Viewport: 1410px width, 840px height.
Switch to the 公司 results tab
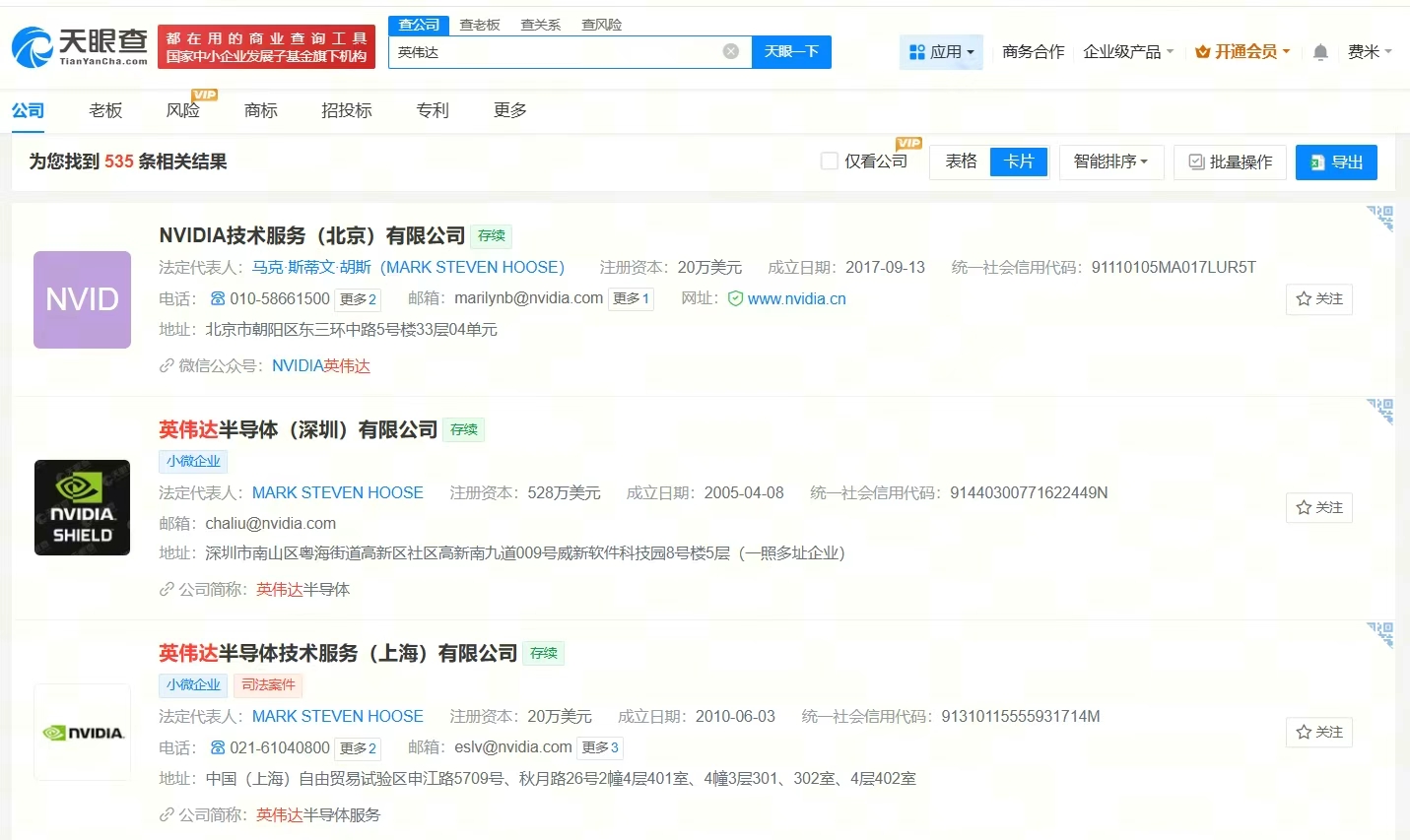tap(28, 110)
